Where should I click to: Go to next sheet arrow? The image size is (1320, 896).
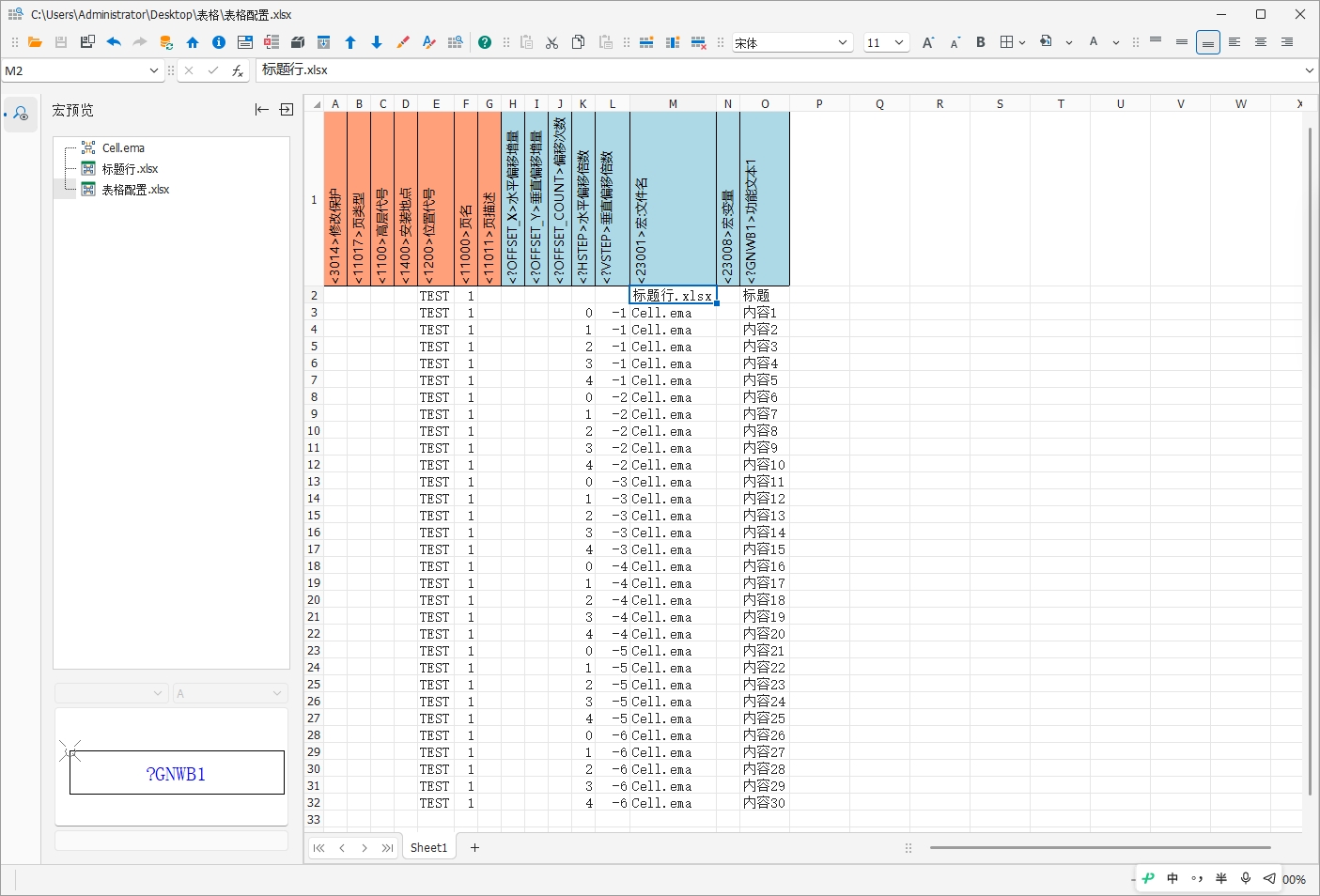point(365,848)
